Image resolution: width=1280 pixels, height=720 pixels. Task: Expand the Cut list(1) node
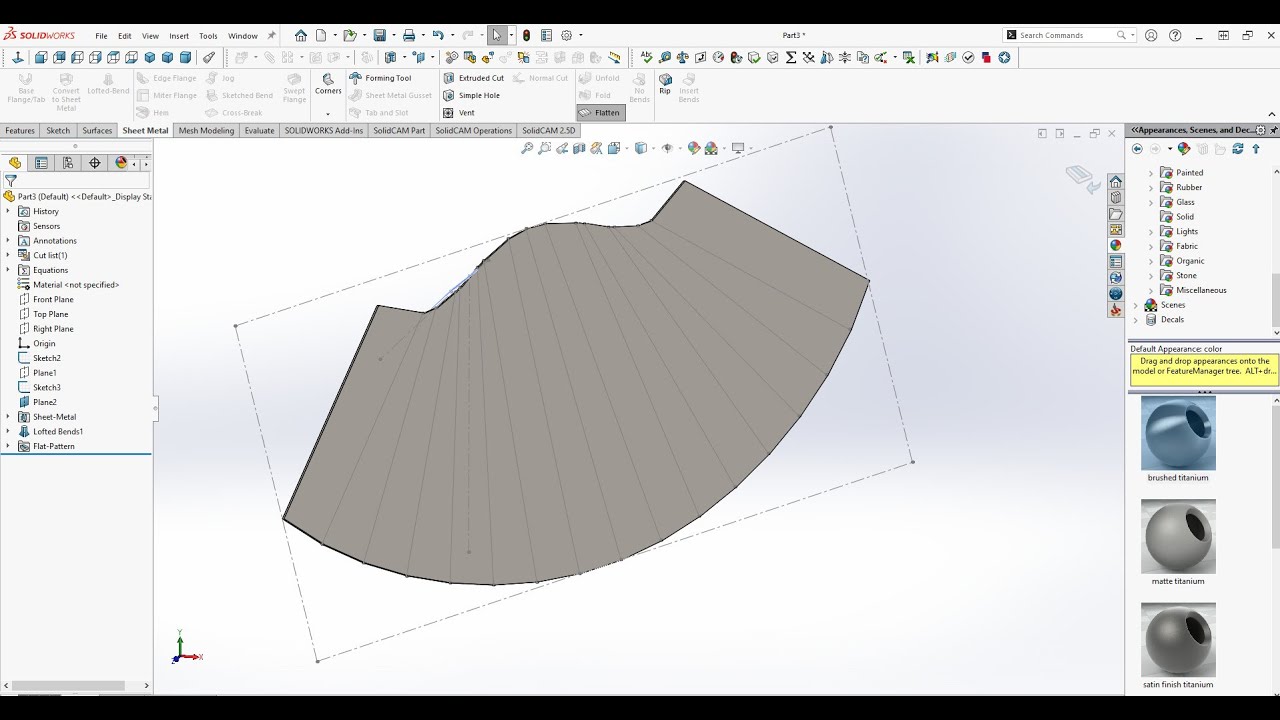(x=8, y=255)
